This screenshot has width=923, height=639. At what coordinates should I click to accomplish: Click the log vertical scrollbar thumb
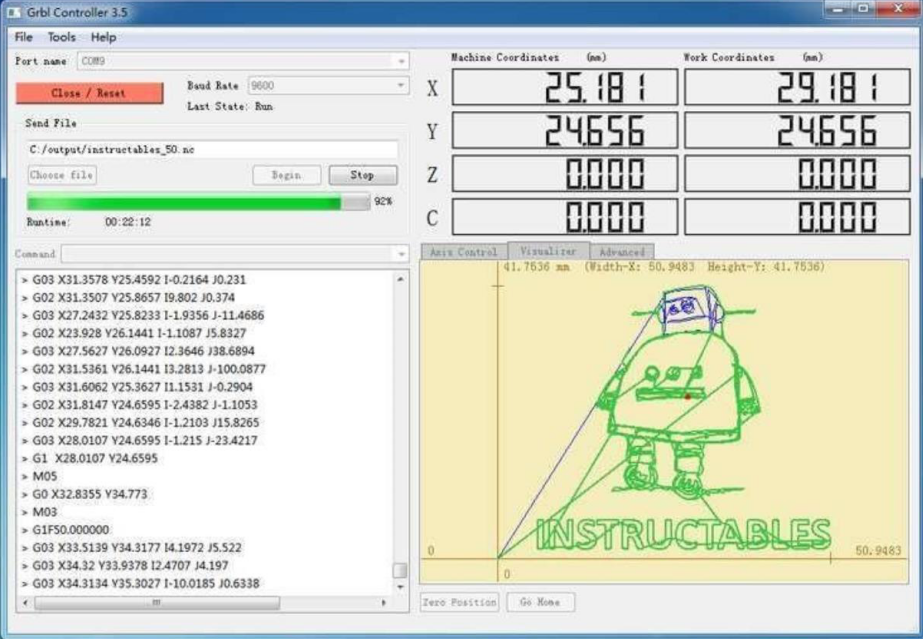400,570
